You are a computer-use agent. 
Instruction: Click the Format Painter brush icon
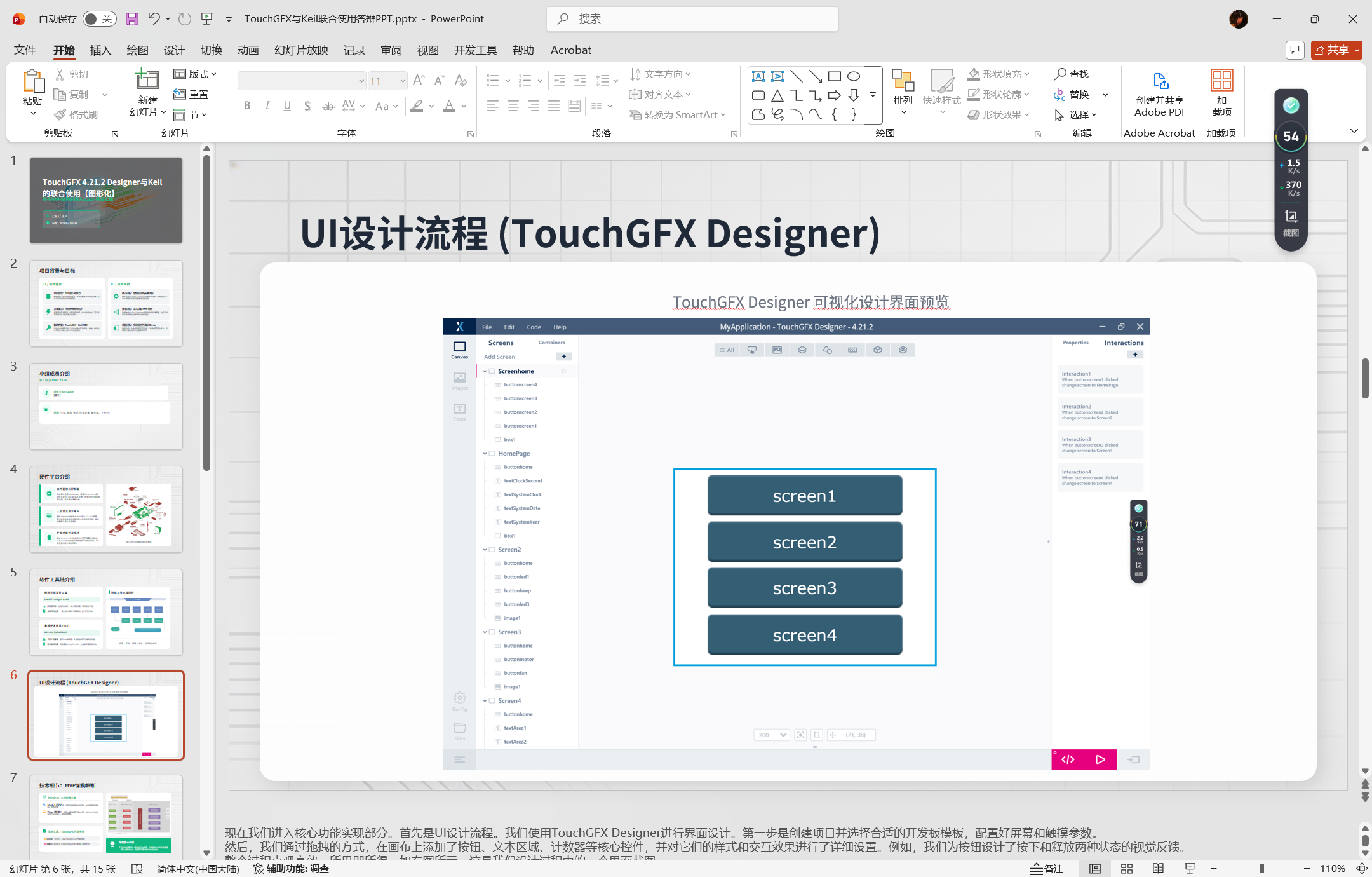click(x=60, y=114)
